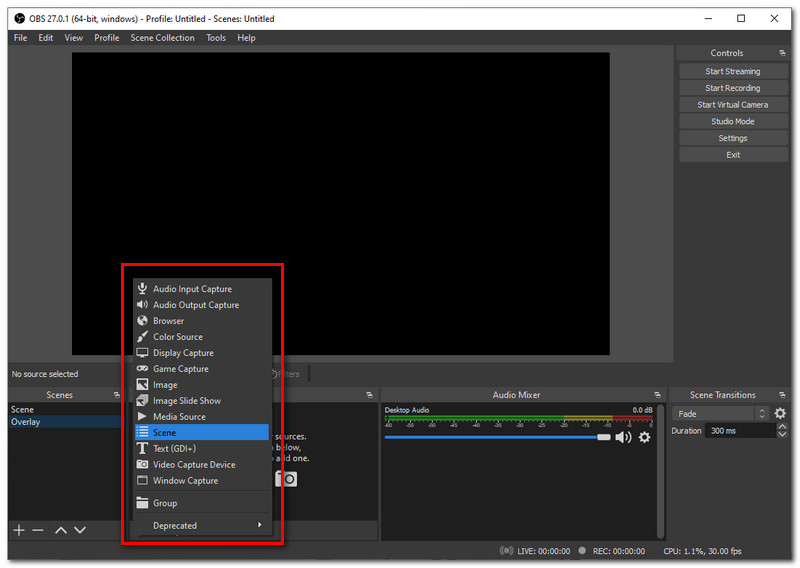This screenshot has height=568, width=800.
Task: Add a new scene with the plus icon
Action: pyautogui.click(x=18, y=530)
